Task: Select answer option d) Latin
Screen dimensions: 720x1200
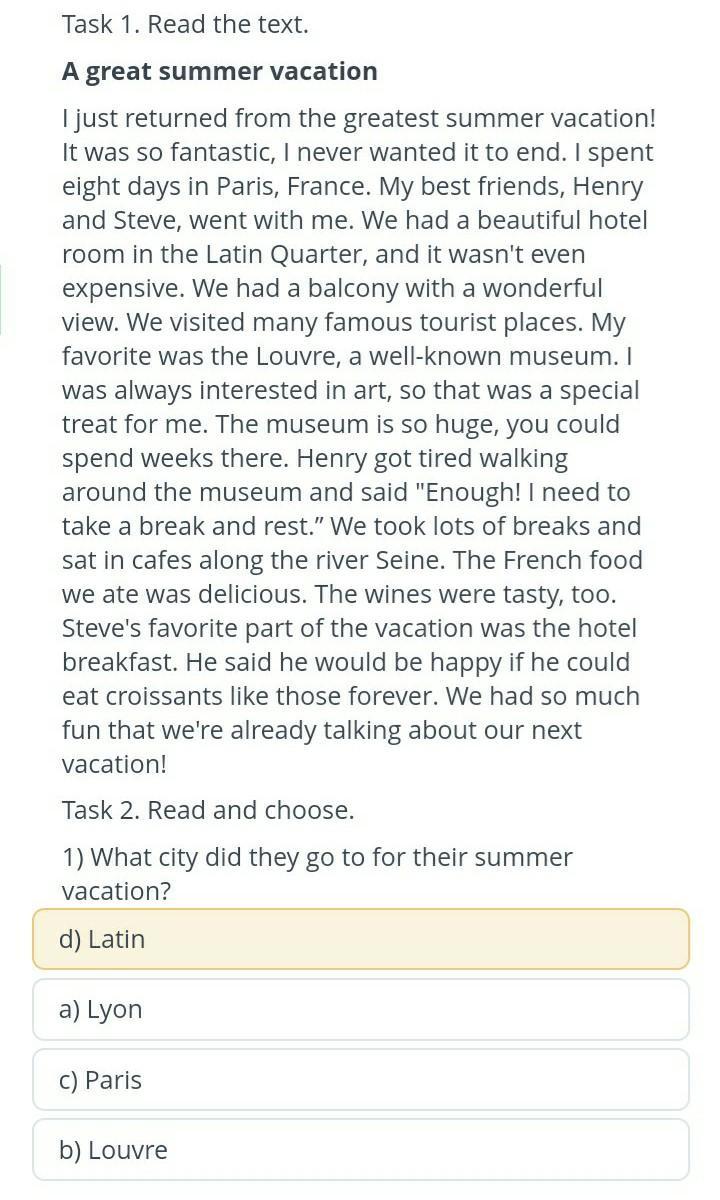Action: (x=360, y=939)
